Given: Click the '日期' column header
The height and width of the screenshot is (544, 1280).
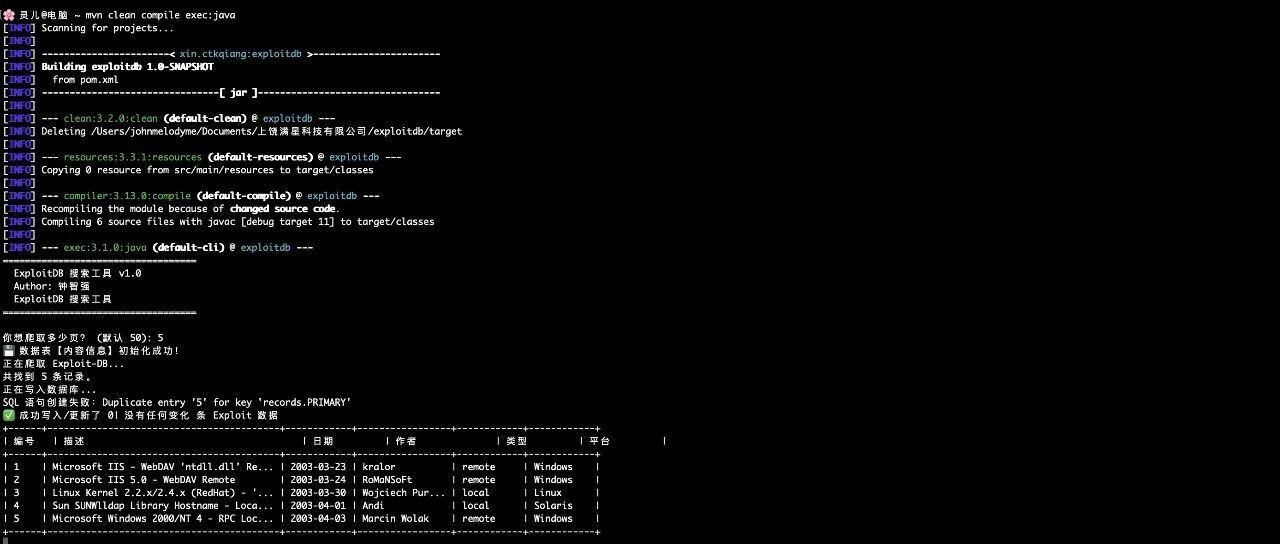Looking at the screenshot, I should (x=324, y=441).
